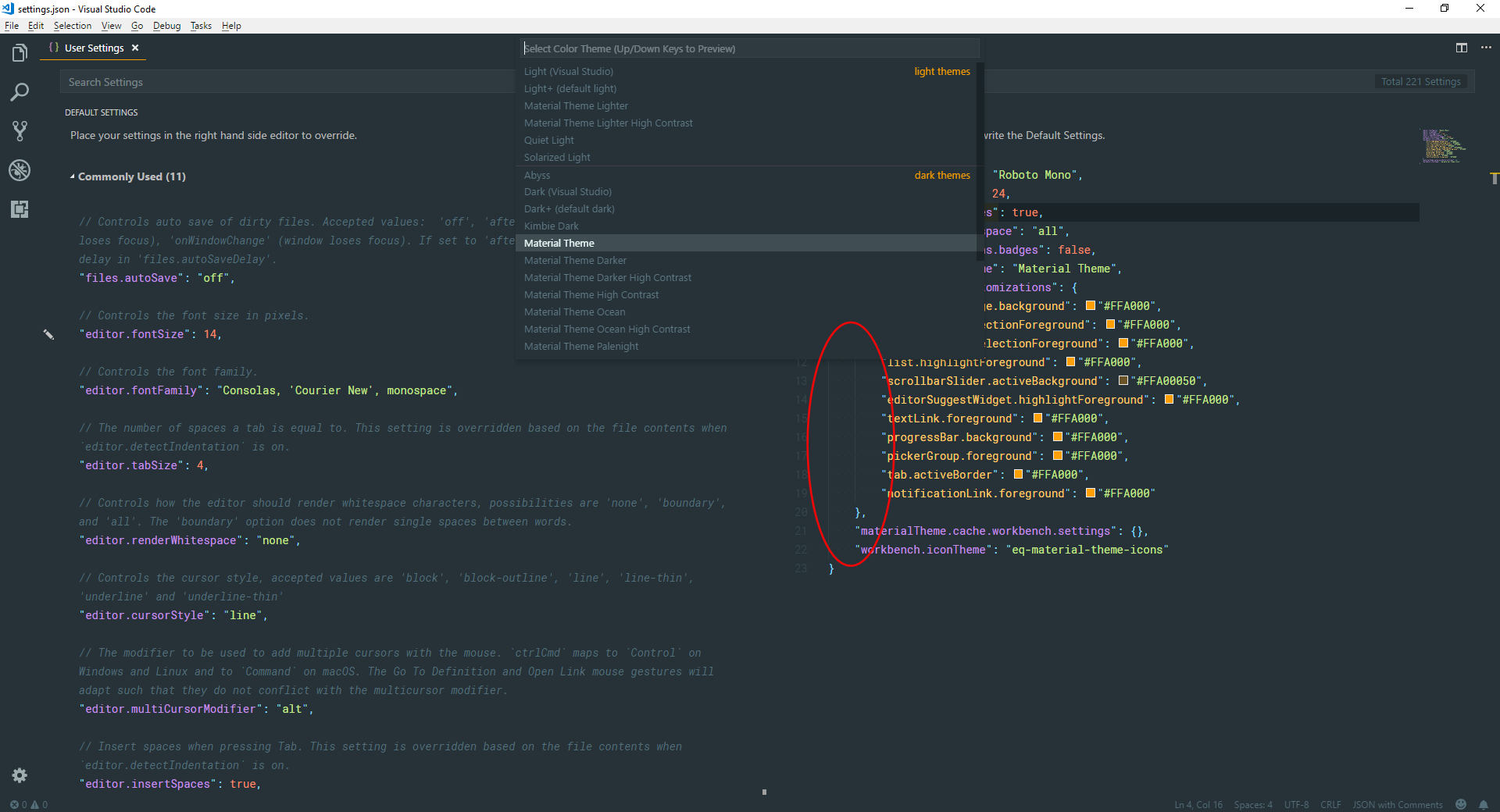This screenshot has height=812, width=1500.
Task: Select Material Theme Darker High Contrast
Action: tap(746, 277)
